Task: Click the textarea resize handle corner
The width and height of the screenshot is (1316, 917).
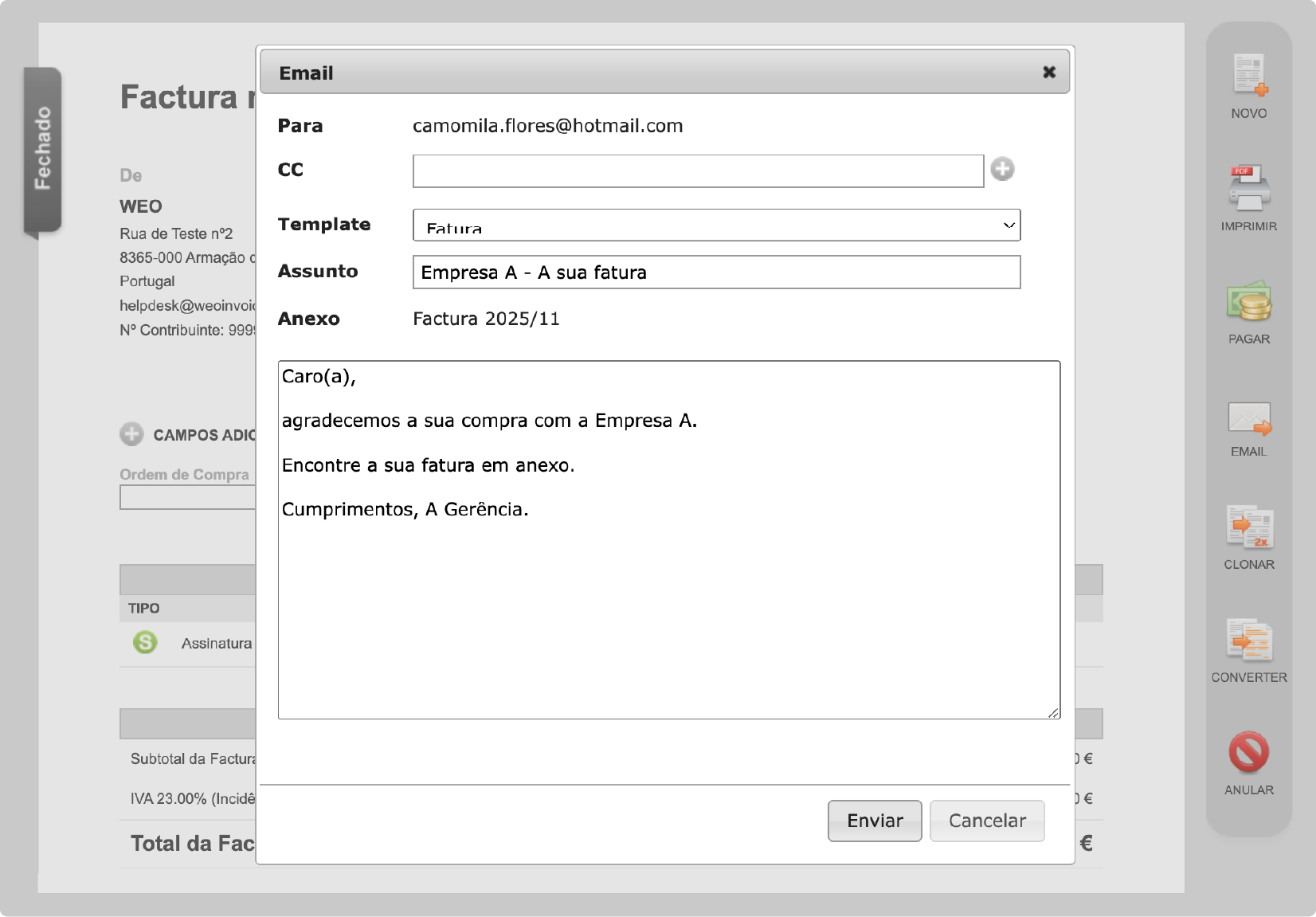Action: click(x=1053, y=713)
